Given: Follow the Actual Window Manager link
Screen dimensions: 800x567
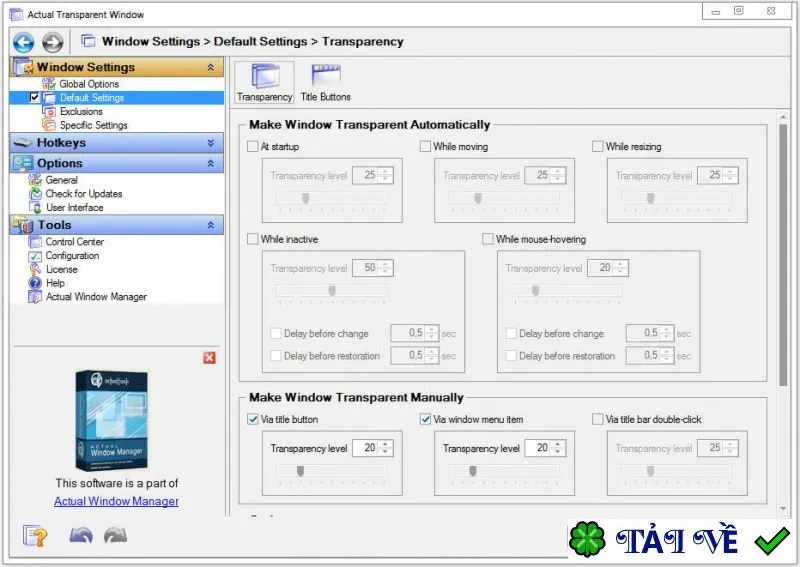Looking at the screenshot, I should coord(116,502).
